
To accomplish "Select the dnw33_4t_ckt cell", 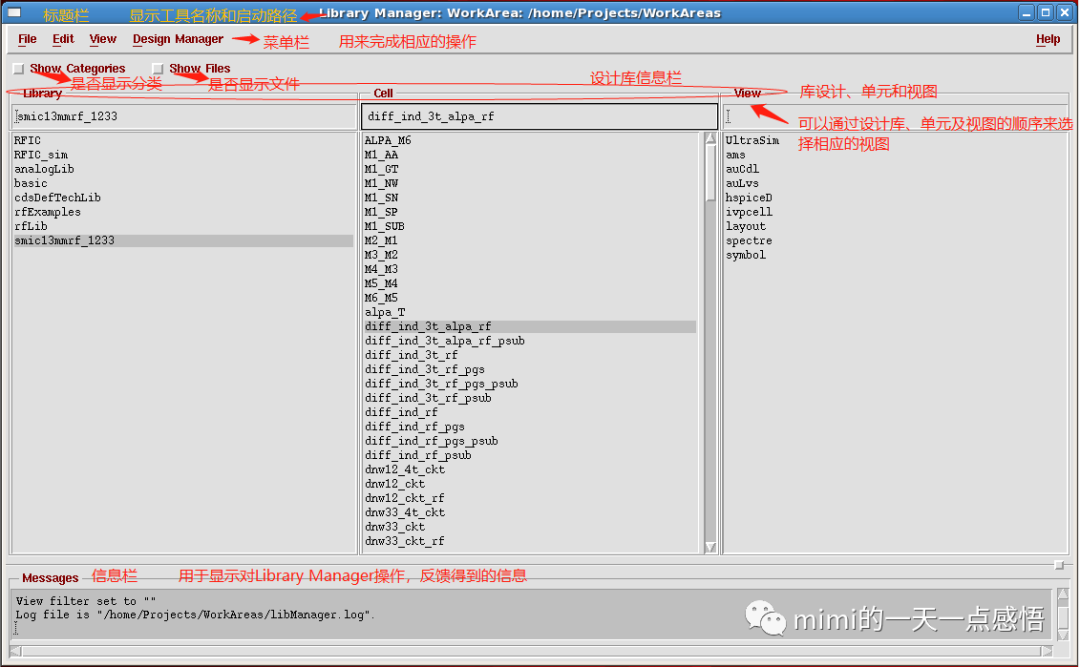I will 405,513.
